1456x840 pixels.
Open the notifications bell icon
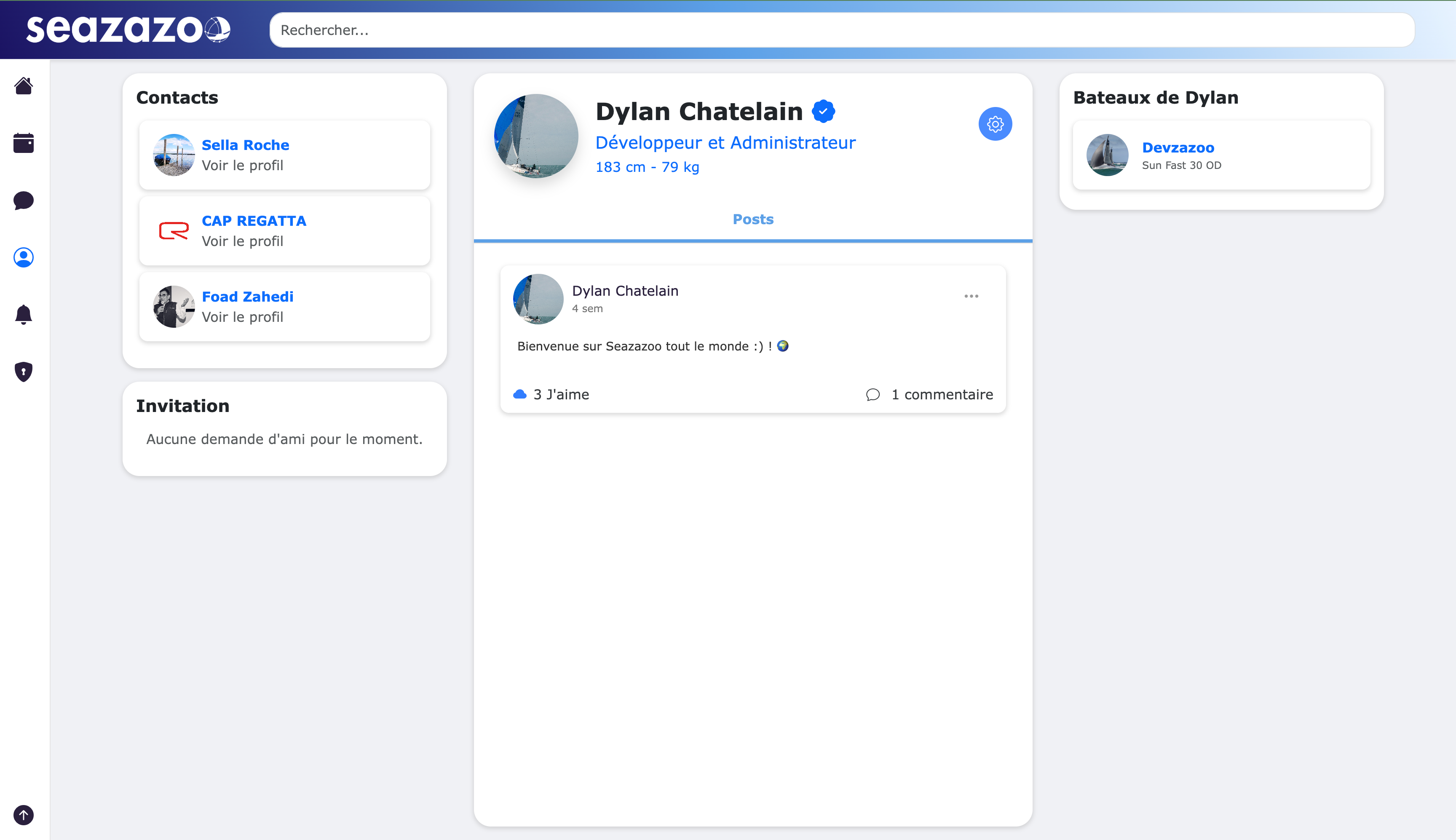[23, 314]
